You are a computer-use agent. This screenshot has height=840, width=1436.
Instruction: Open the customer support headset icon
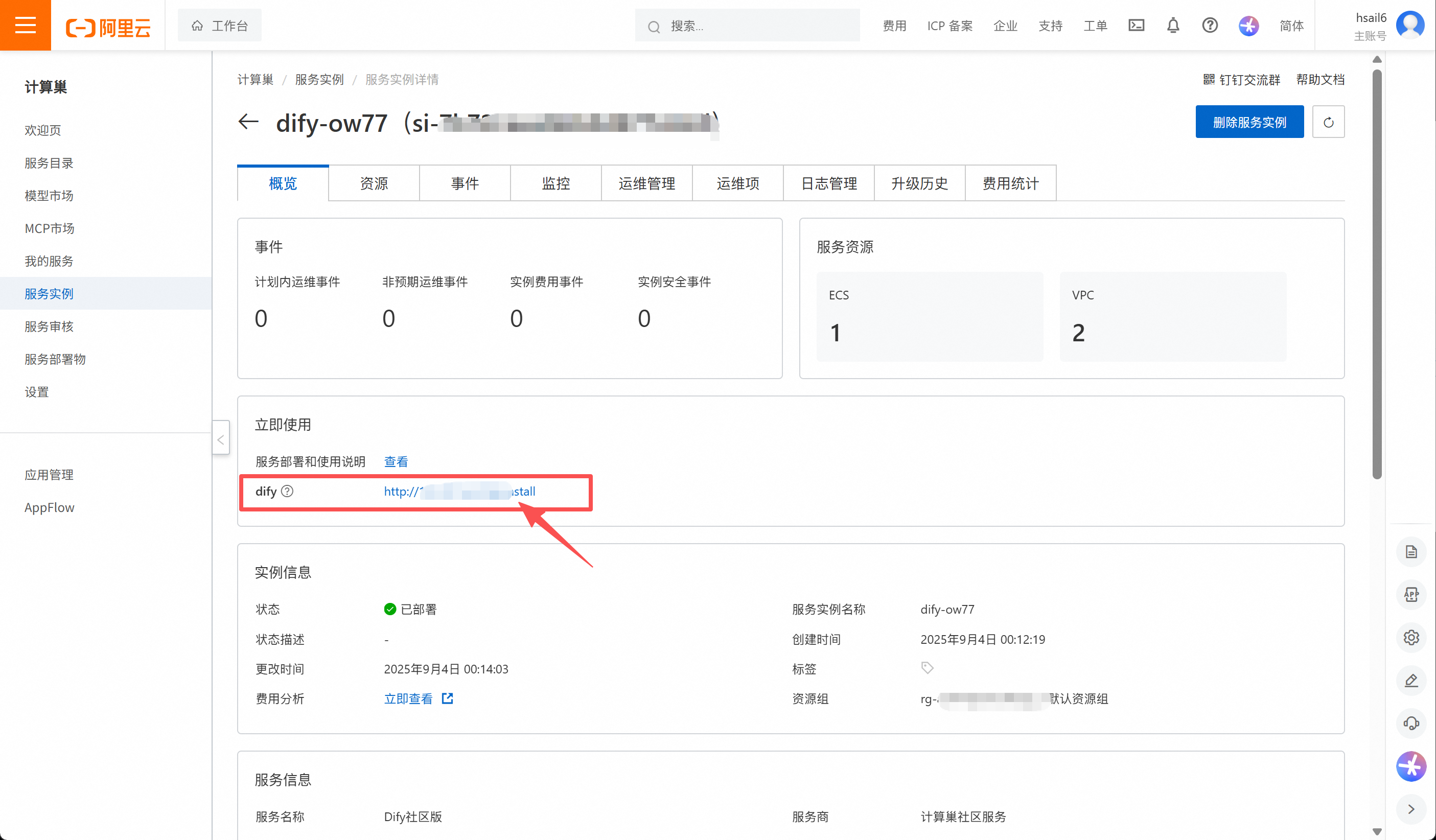[1411, 723]
